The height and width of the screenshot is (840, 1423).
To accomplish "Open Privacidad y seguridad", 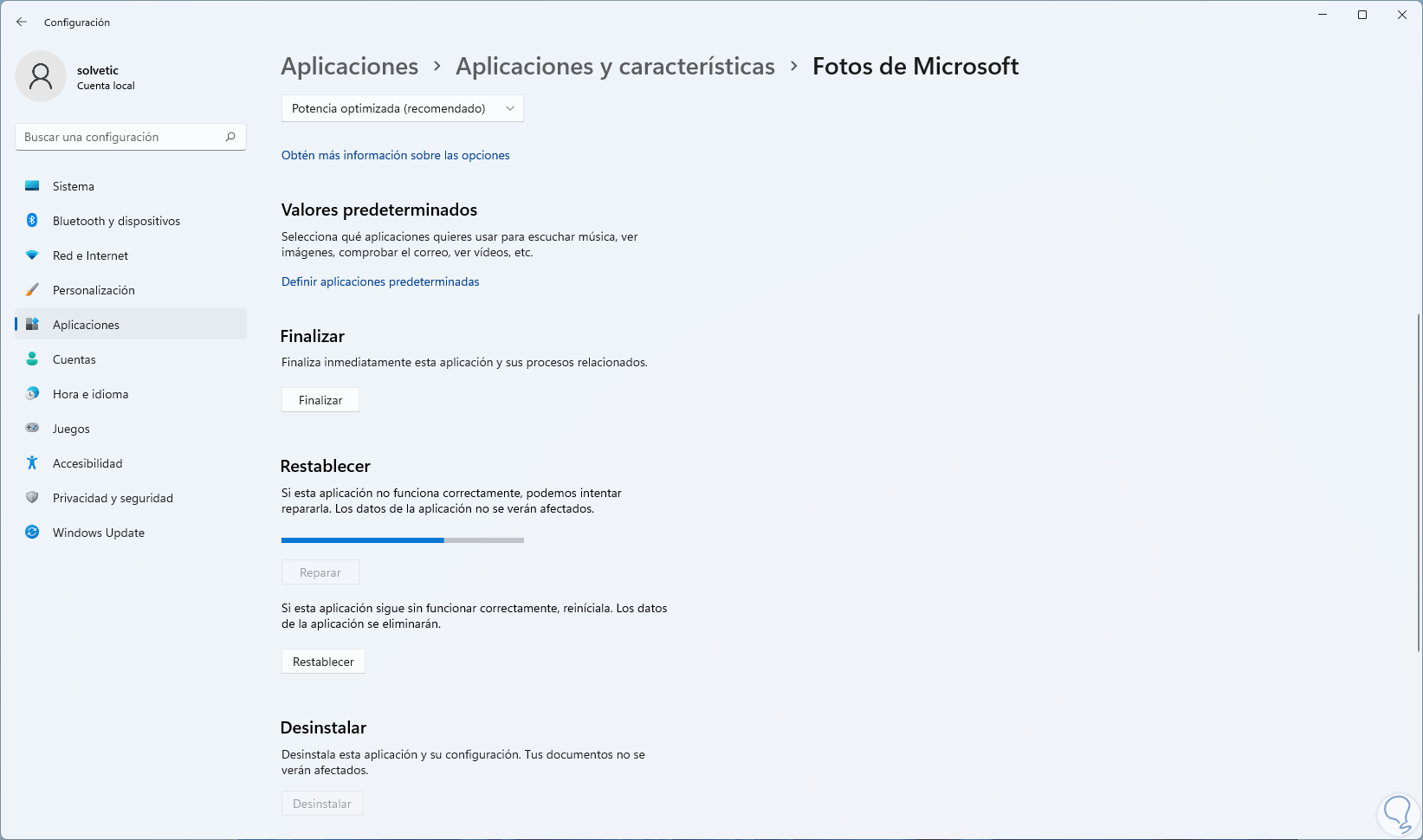I will tap(131, 498).
